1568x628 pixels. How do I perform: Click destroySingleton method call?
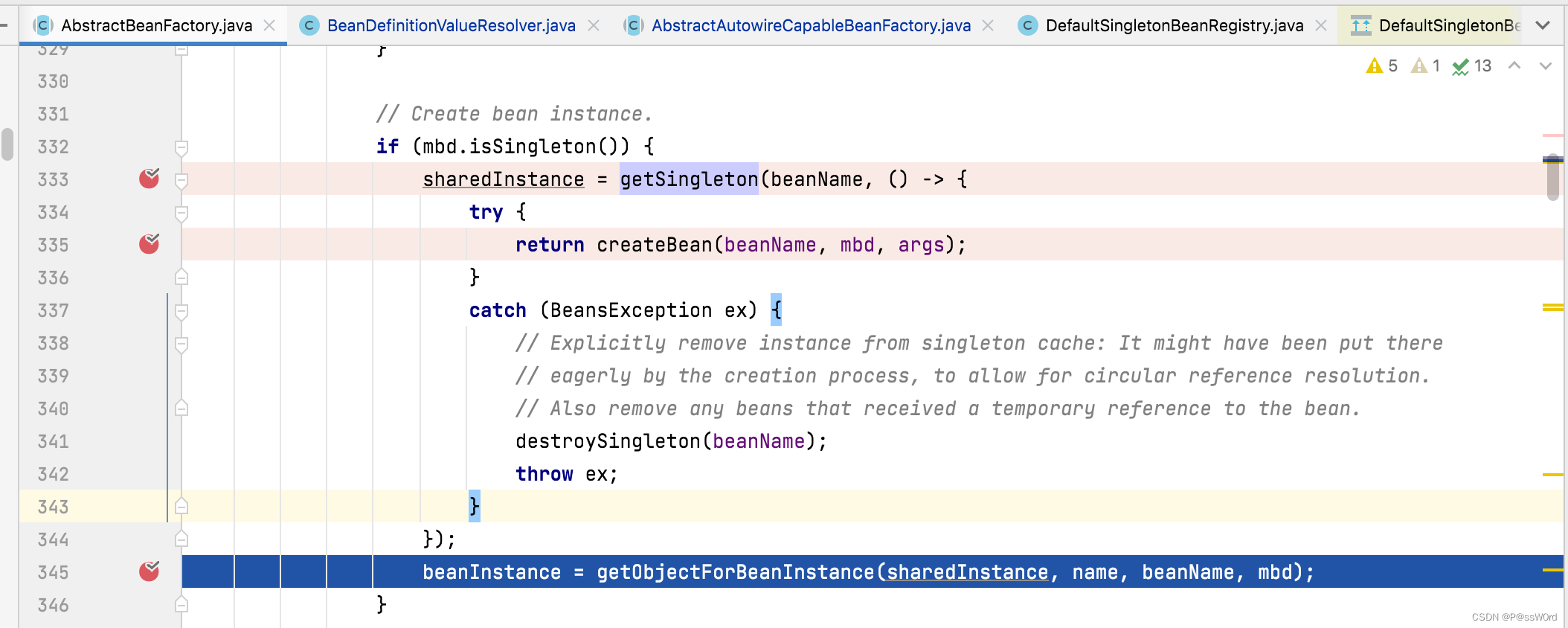click(608, 441)
